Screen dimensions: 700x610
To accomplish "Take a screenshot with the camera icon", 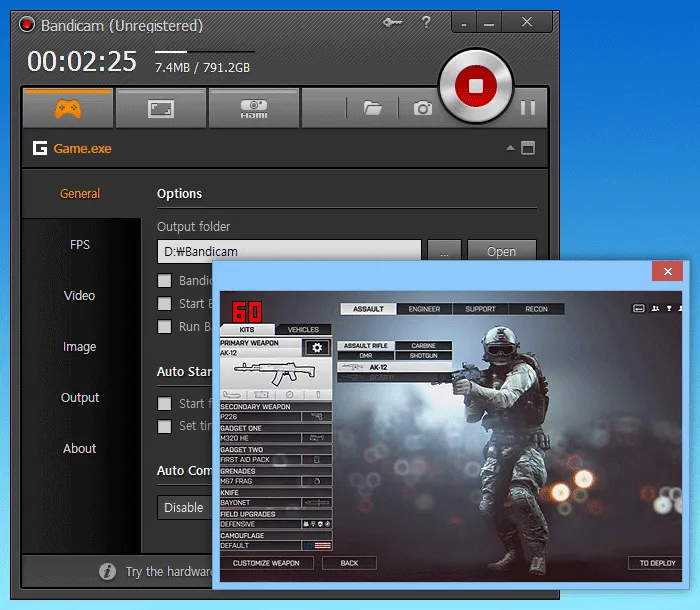I will tap(423, 108).
